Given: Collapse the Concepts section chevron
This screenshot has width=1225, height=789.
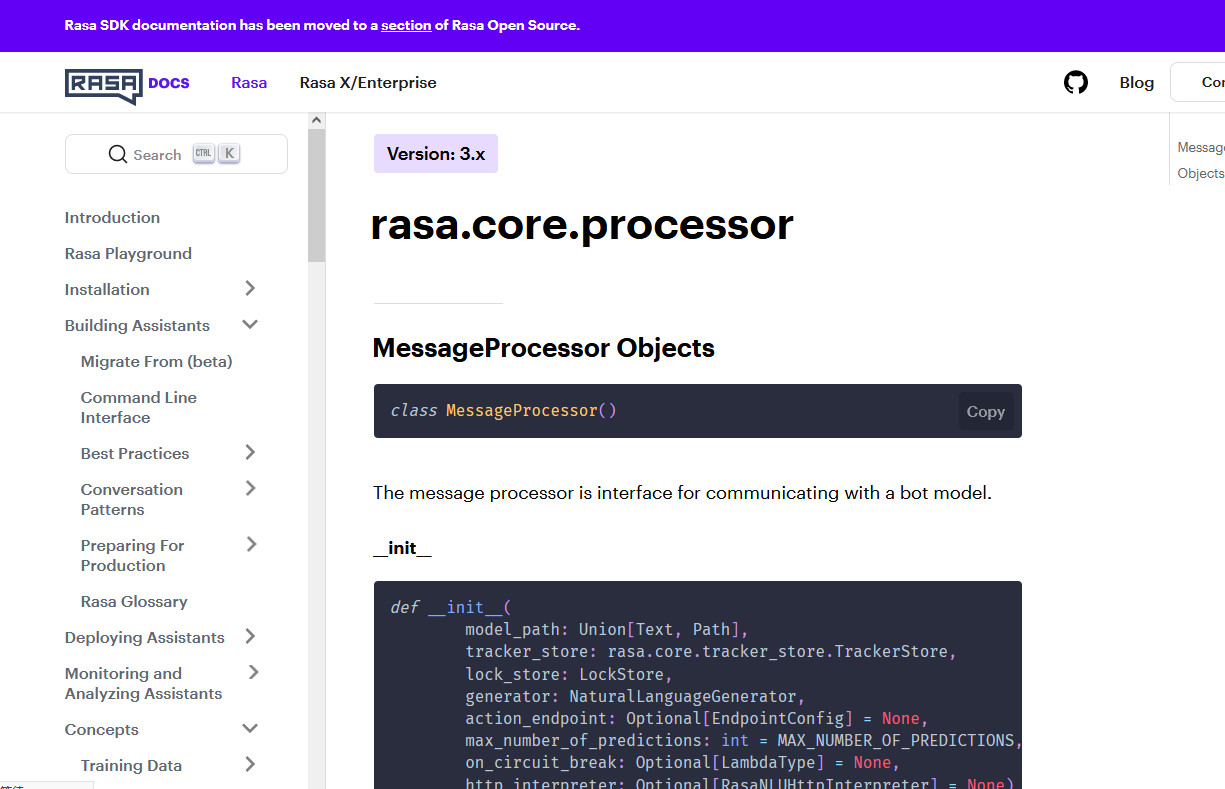Looking at the screenshot, I should coord(250,729).
